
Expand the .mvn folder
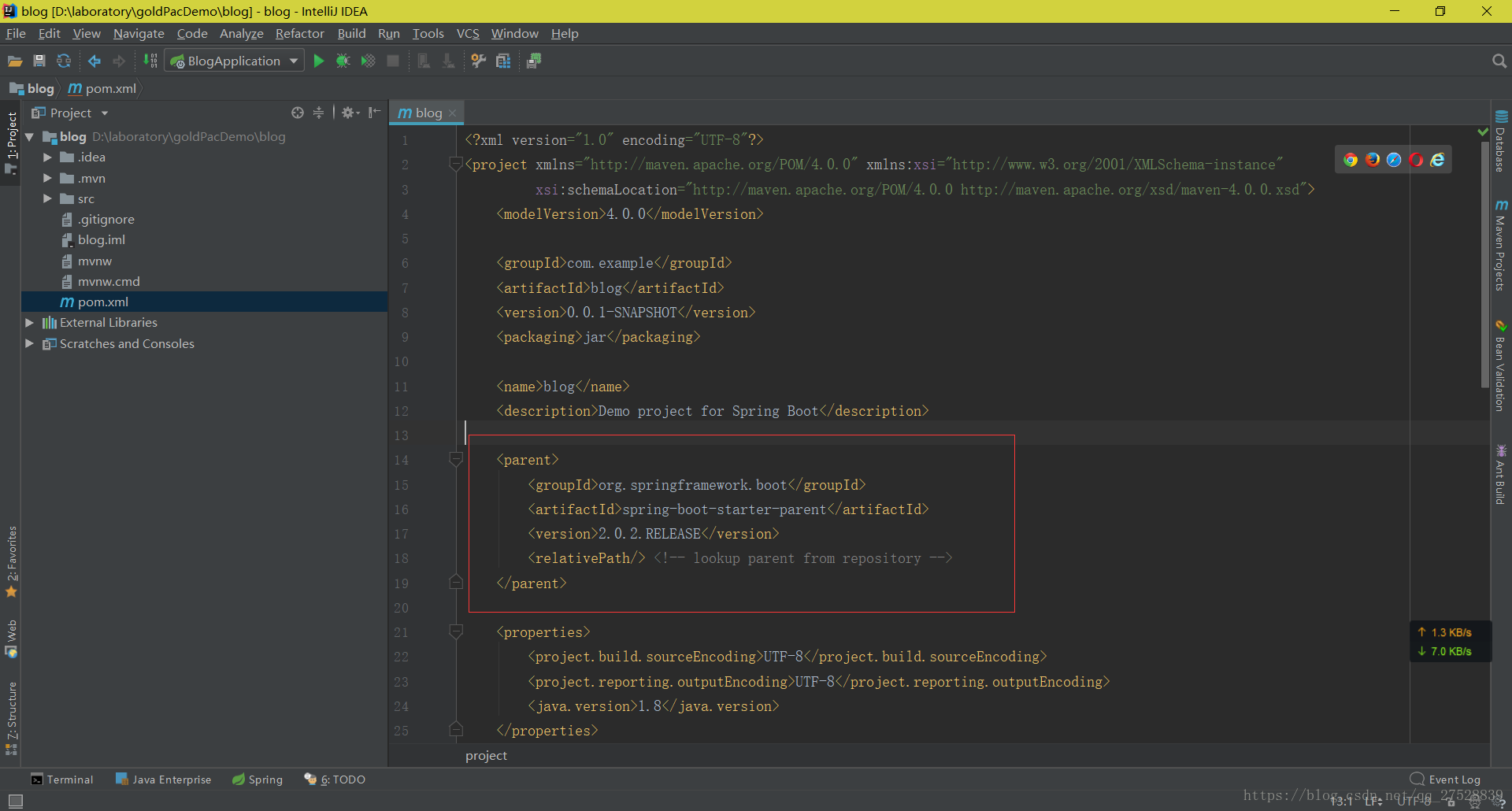coord(47,179)
